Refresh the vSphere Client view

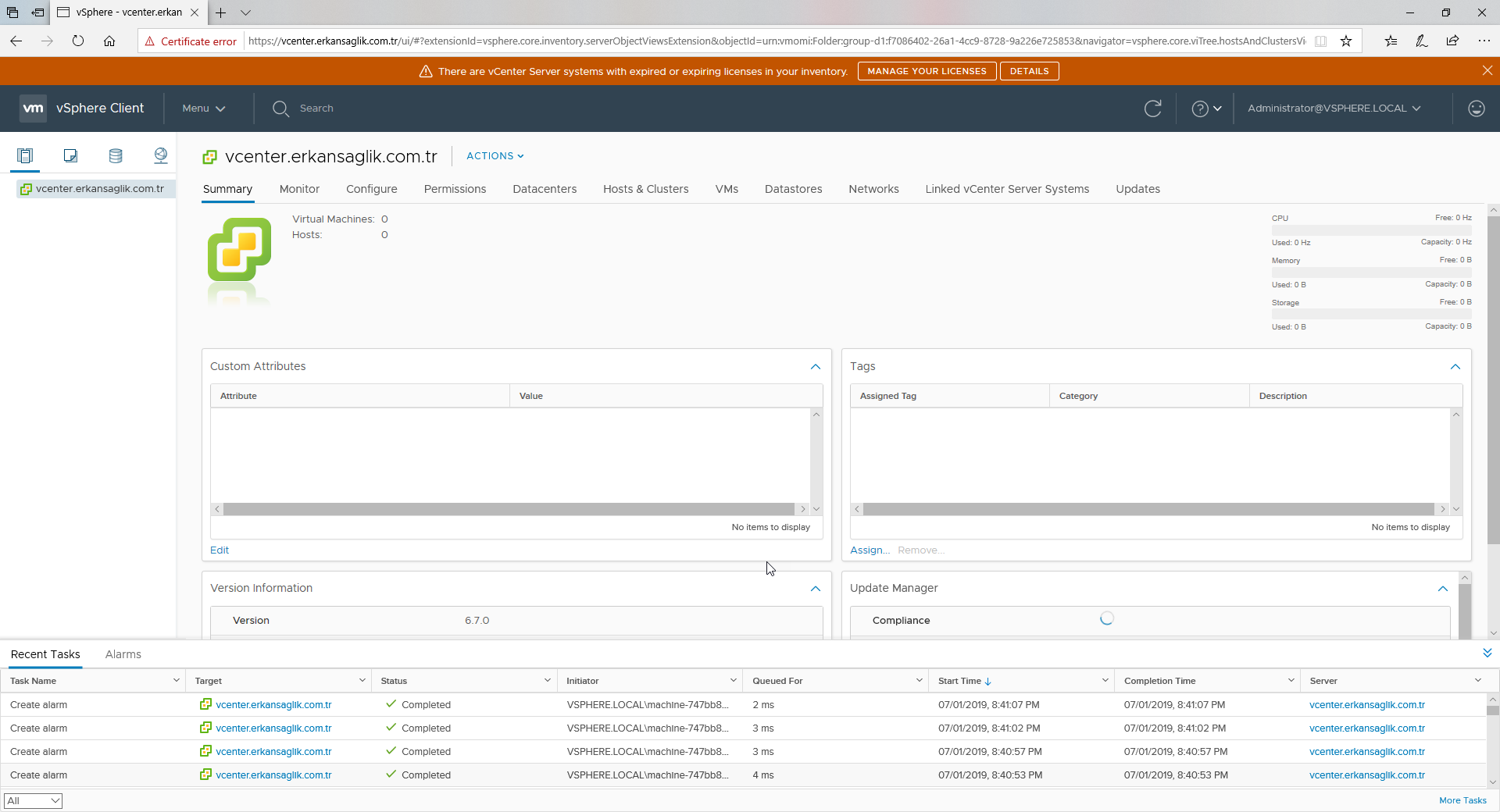click(x=1152, y=109)
